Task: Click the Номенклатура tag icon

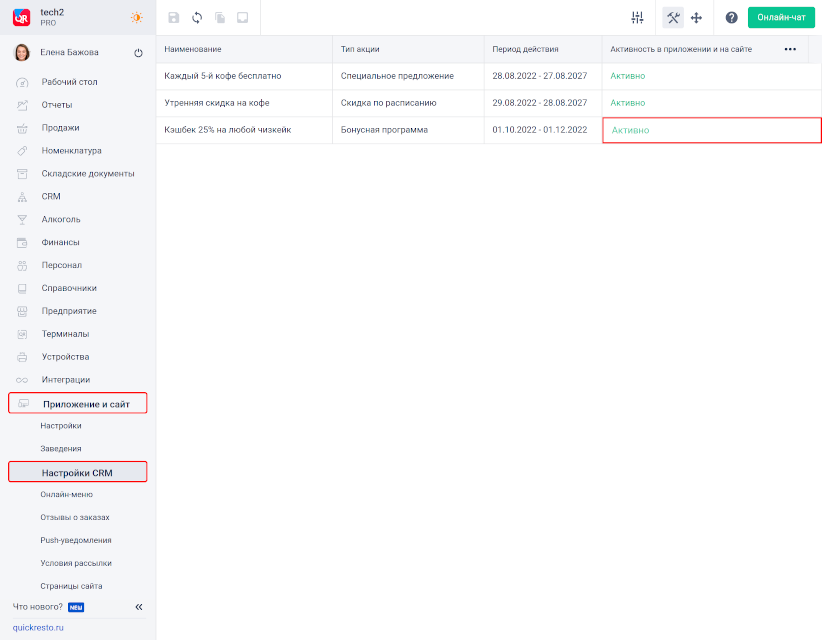Action: point(22,151)
